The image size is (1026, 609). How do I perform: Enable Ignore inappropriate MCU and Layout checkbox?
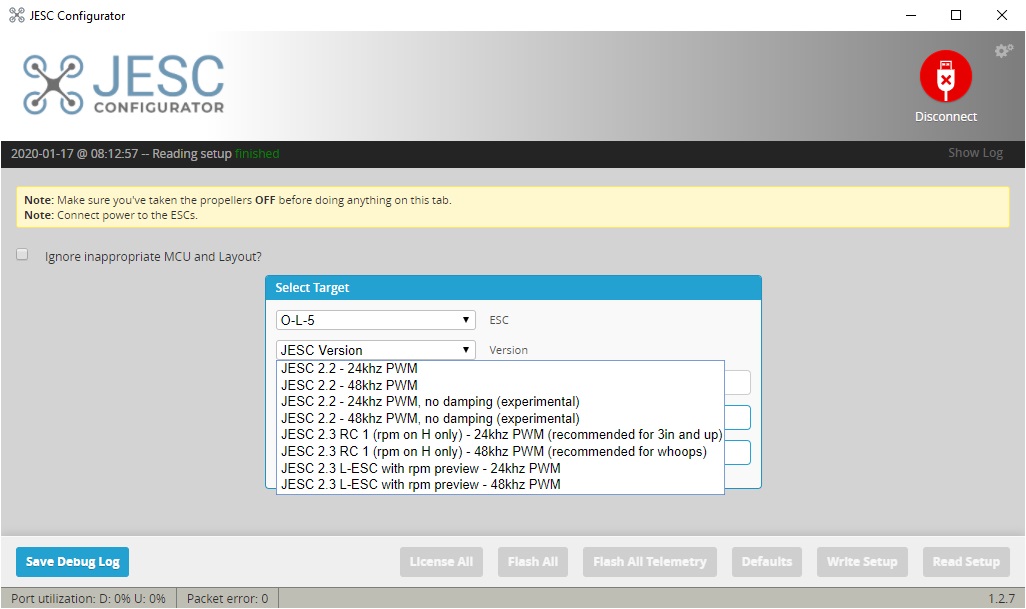click(x=22, y=254)
